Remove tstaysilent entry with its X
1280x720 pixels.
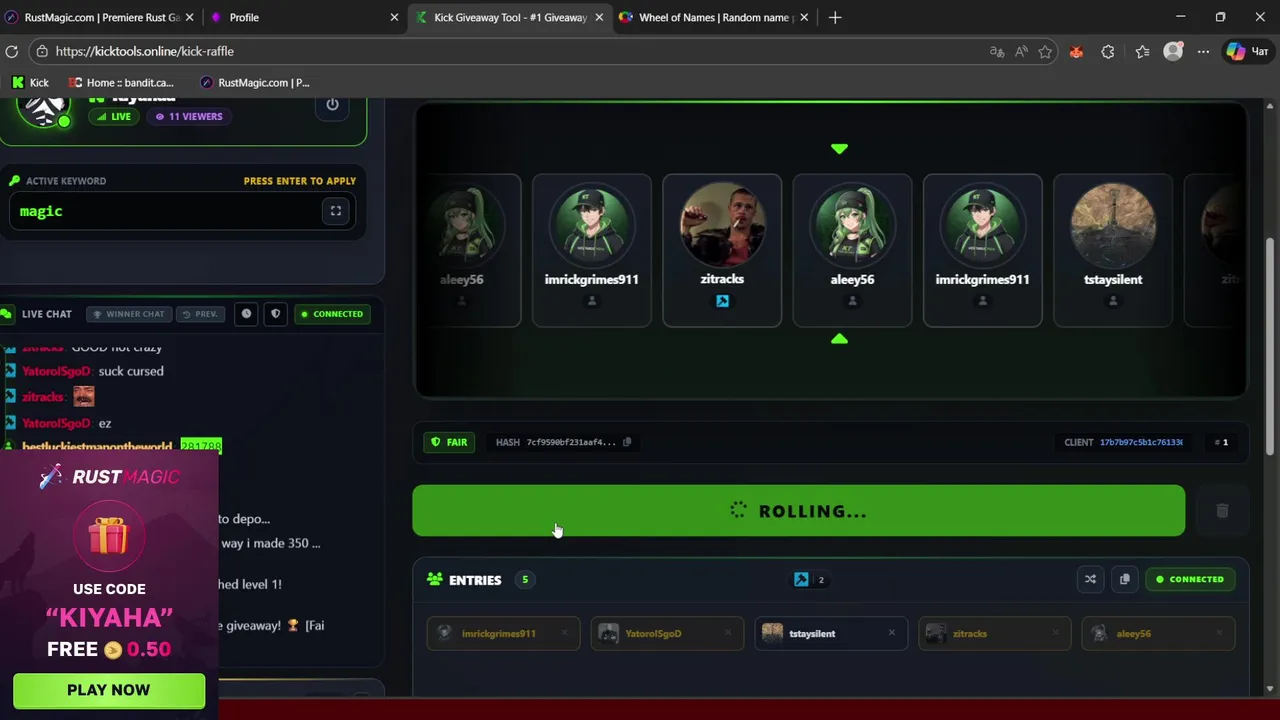pos(892,633)
